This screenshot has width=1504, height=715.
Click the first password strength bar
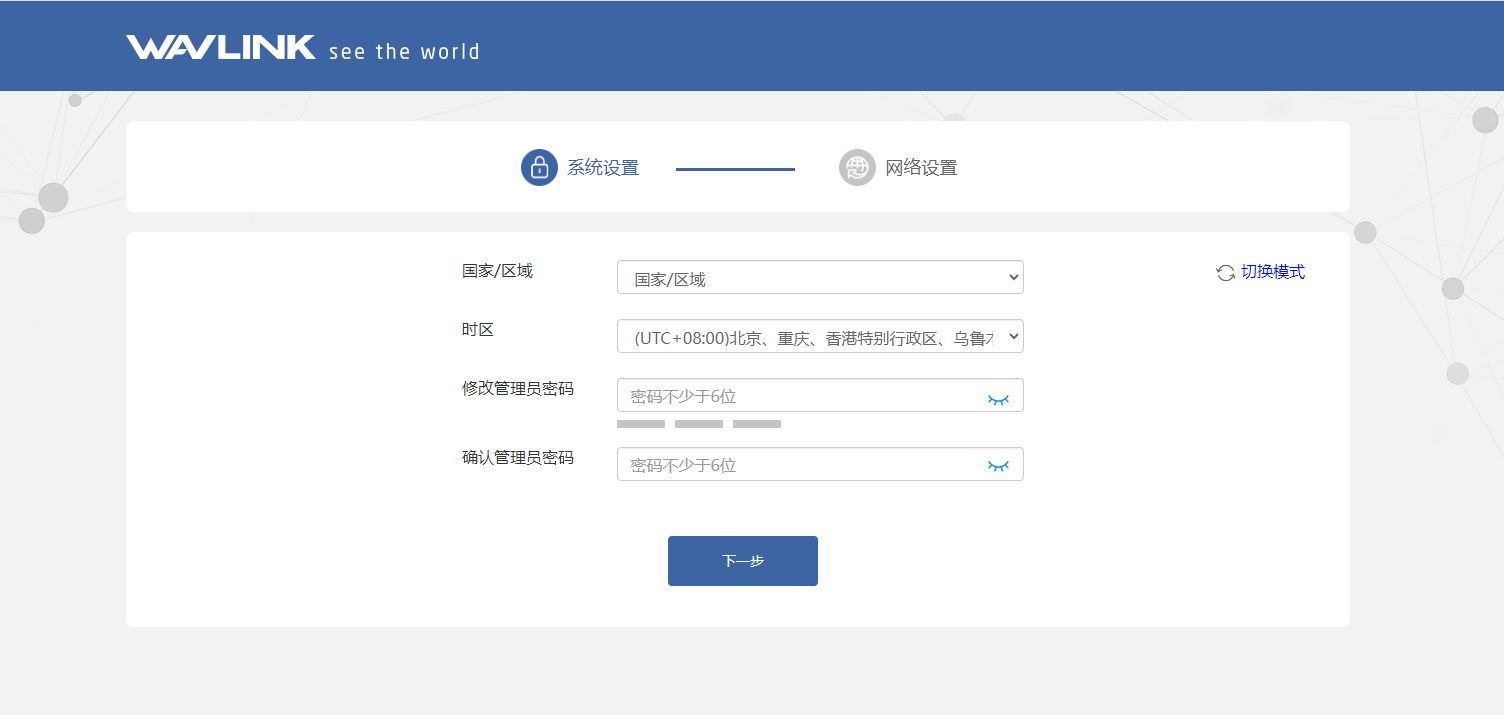click(x=641, y=424)
